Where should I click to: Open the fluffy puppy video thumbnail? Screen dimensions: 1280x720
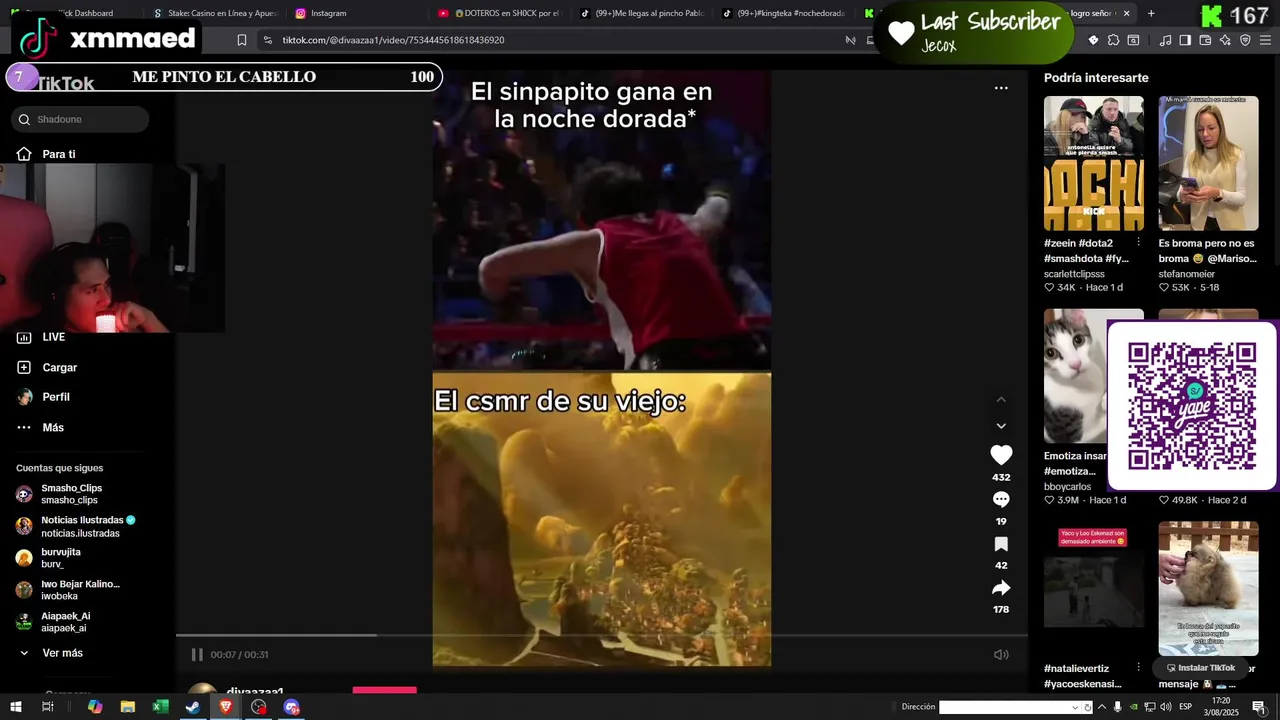coord(1209,588)
